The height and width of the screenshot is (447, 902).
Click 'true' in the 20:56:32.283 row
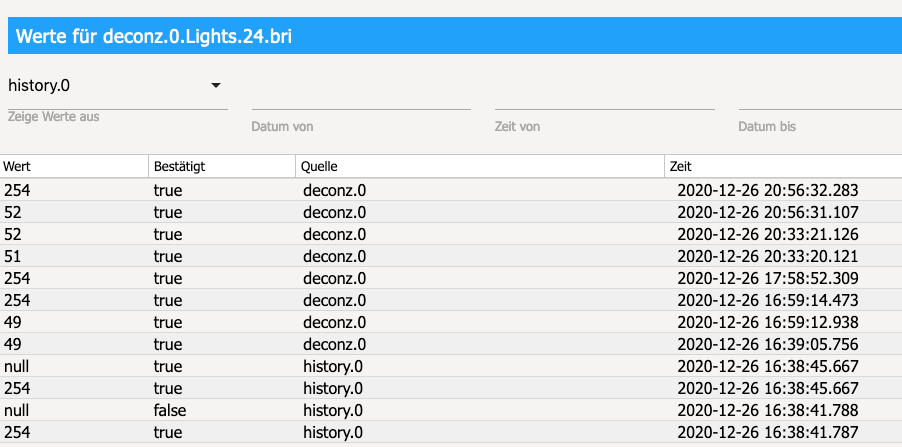pyautogui.click(x=167, y=190)
